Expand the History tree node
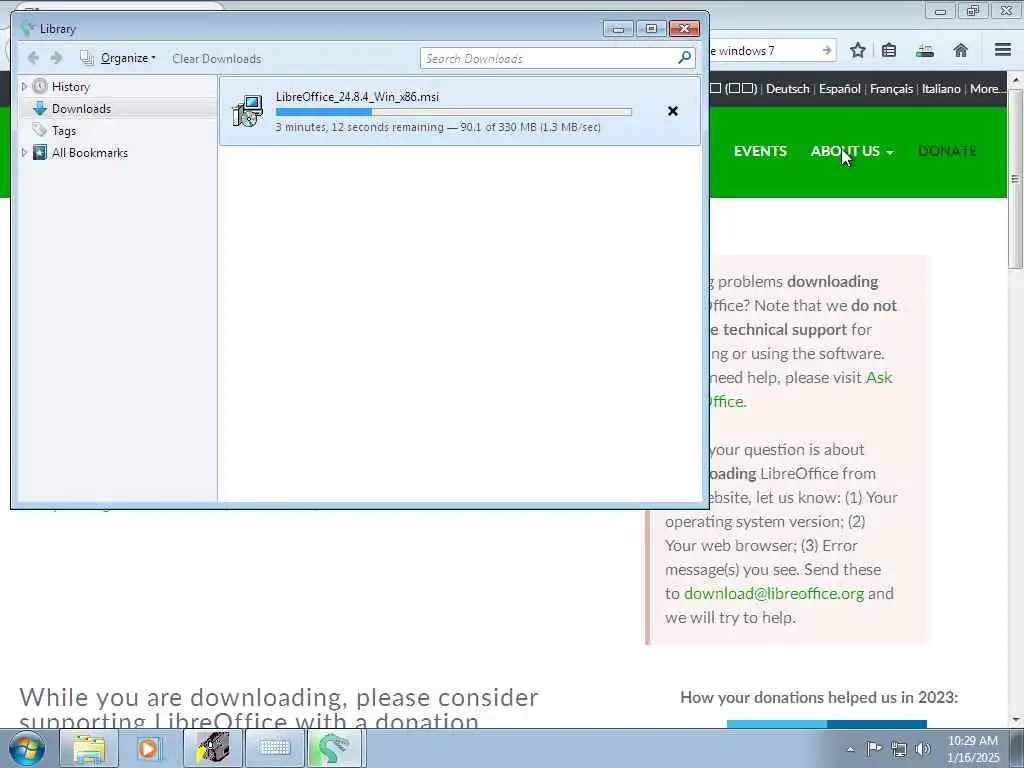The image size is (1024, 768). (24, 86)
